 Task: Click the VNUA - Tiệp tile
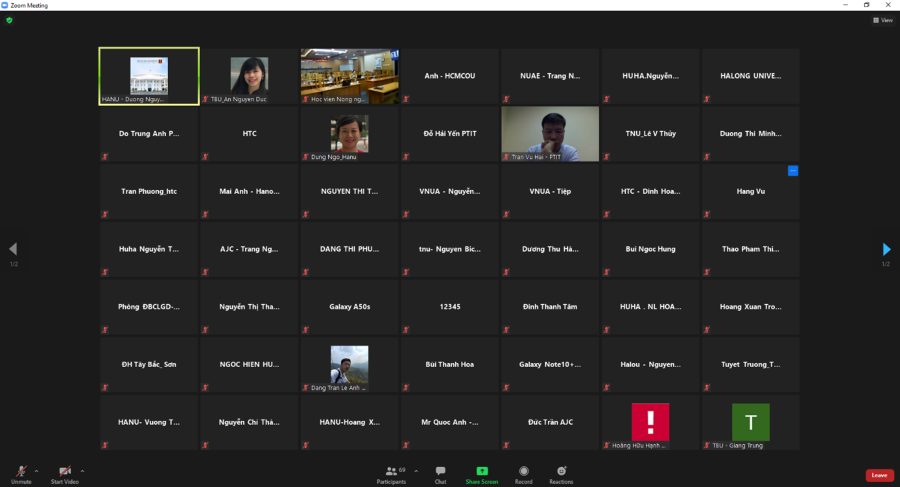(x=550, y=191)
